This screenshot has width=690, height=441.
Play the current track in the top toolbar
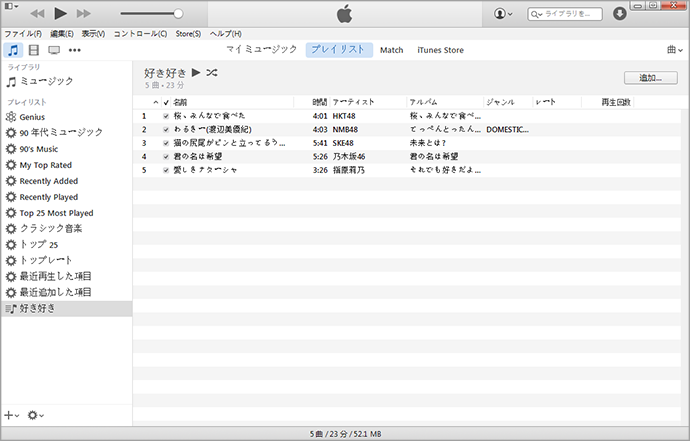60,14
